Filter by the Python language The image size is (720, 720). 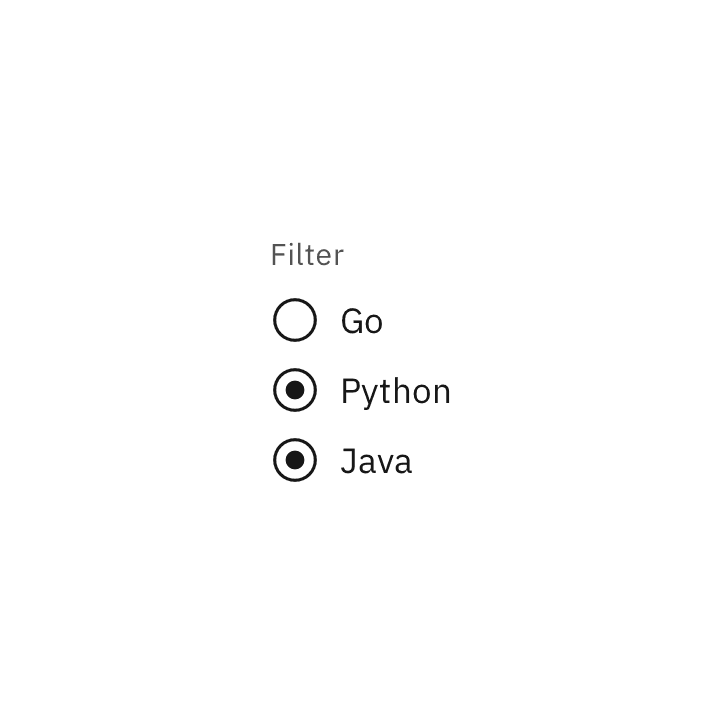coord(295,391)
